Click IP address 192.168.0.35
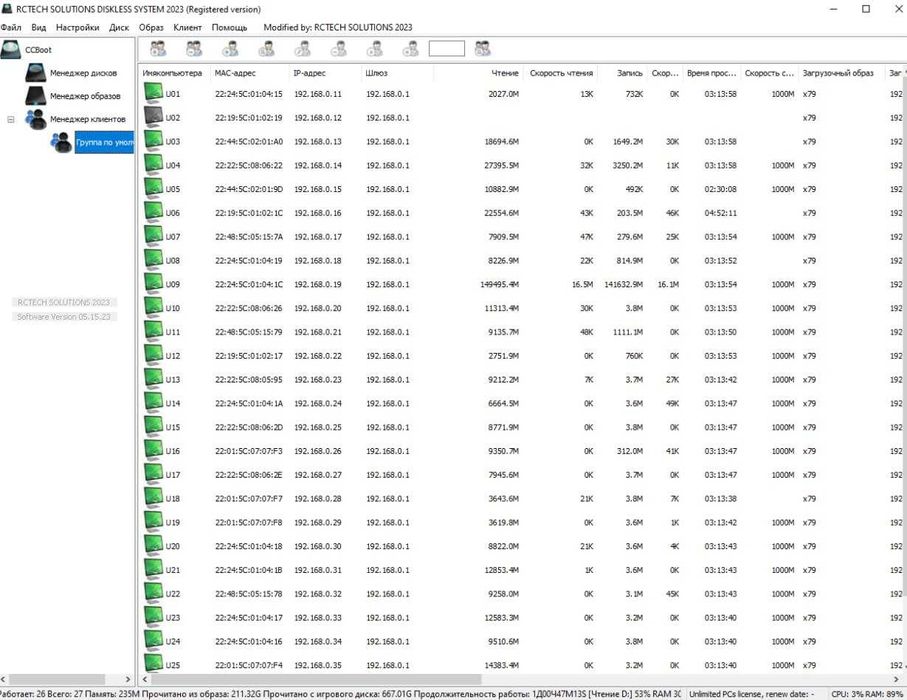The width and height of the screenshot is (907, 700). click(318, 665)
